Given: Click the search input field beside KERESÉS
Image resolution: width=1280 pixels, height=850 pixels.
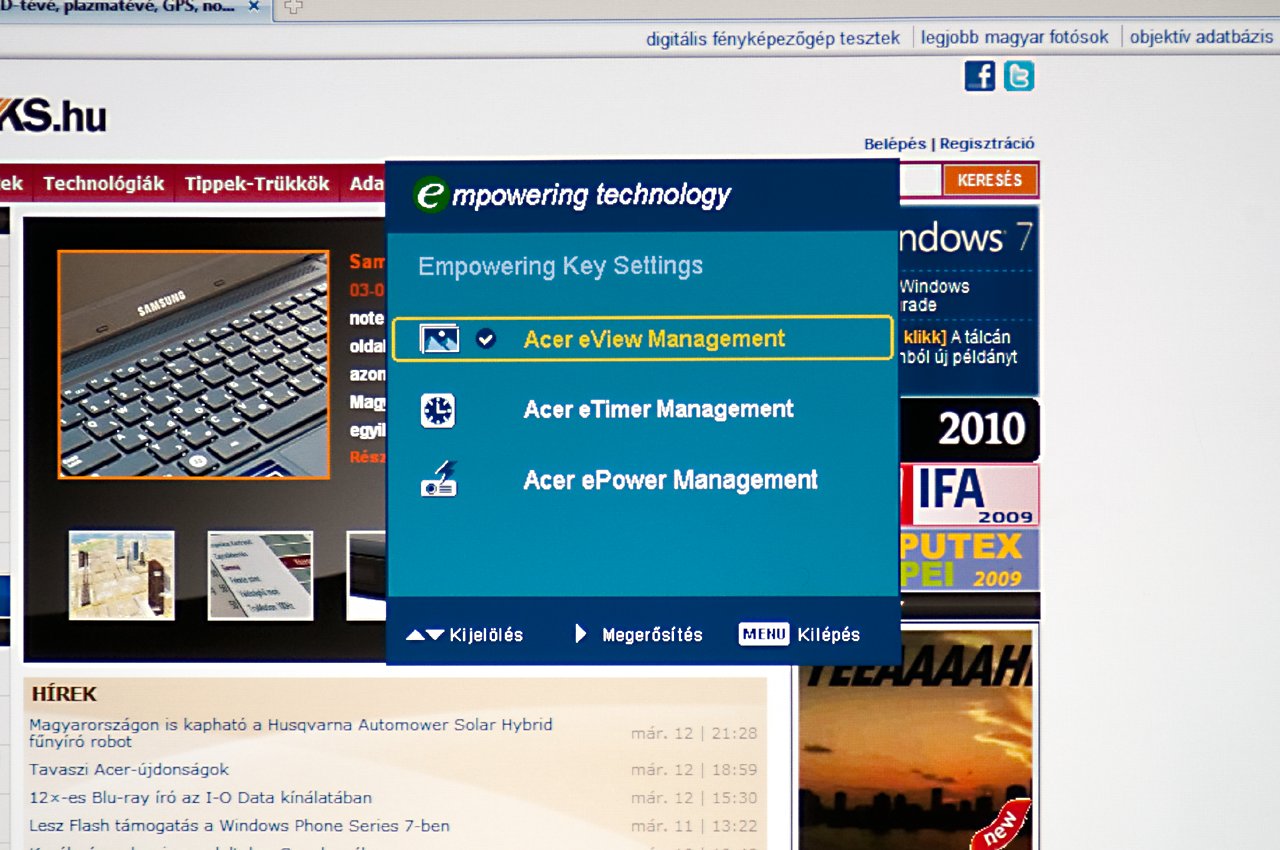Looking at the screenshot, I should point(919,180).
